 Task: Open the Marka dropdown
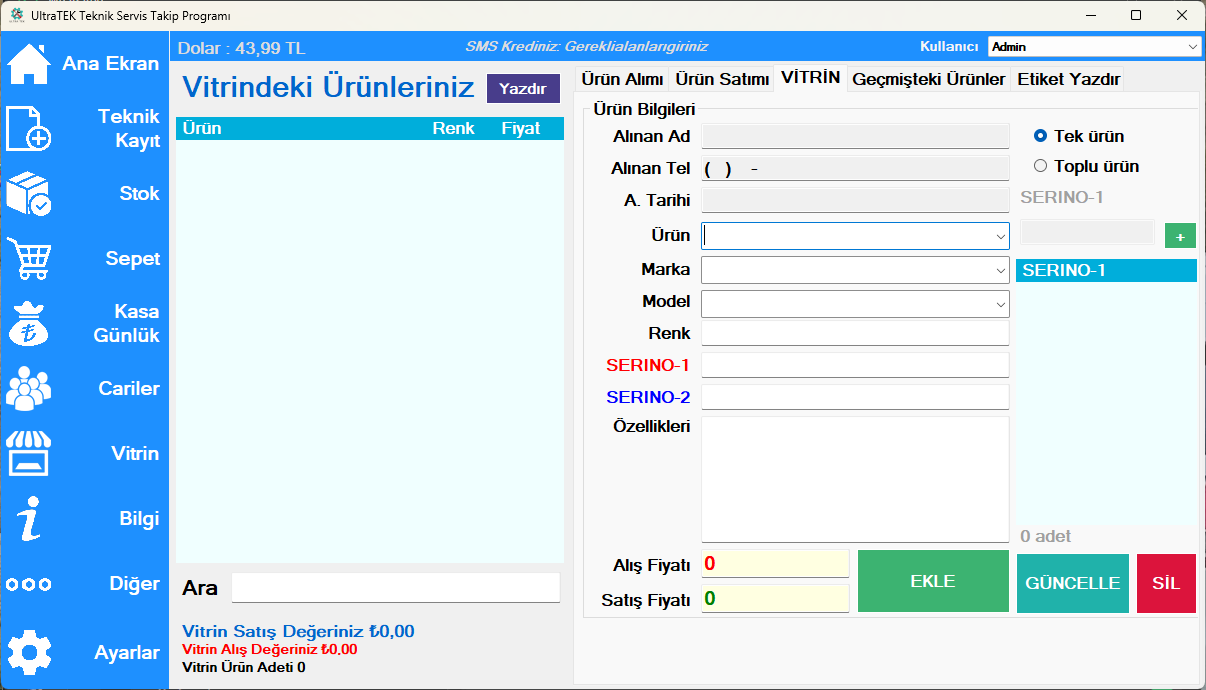pyautogui.click(x=1000, y=270)
